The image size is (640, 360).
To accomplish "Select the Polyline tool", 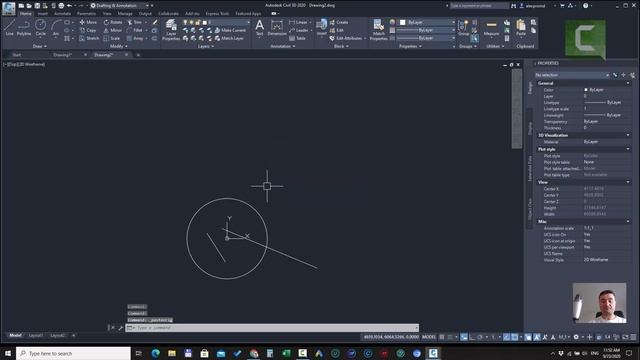I will (x=24, y=28).
